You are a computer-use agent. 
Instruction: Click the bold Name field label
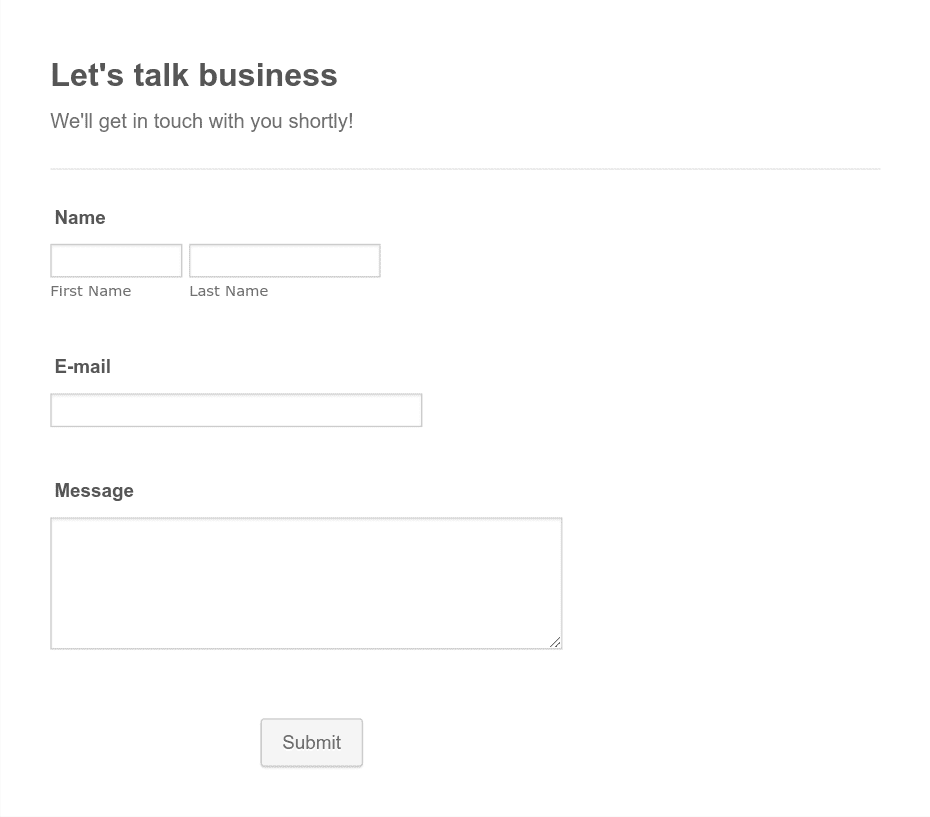80,218
